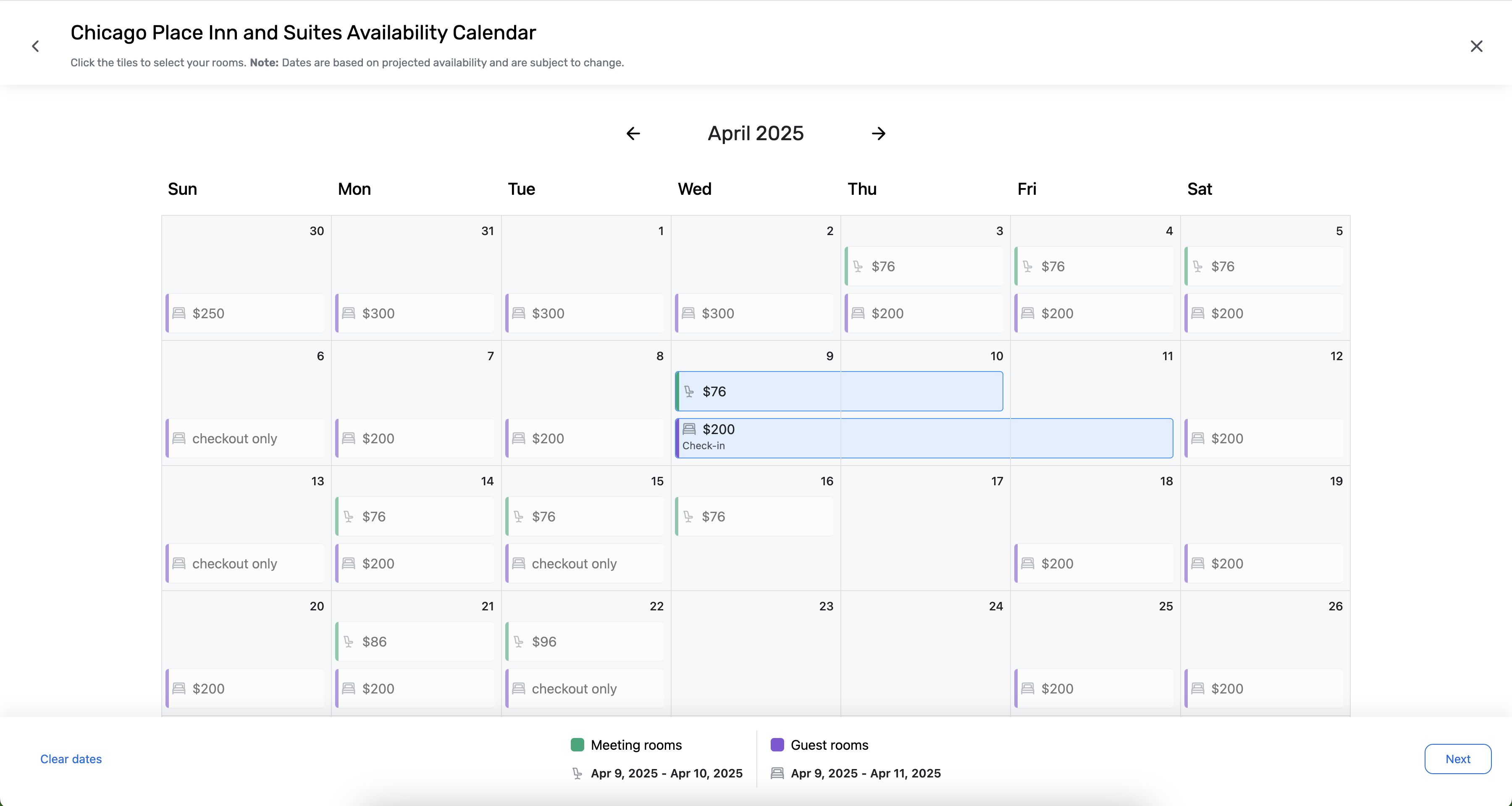
Task: Select $200 guest room on April 26
Action: pyautogui.click(x=1264, y=688)
